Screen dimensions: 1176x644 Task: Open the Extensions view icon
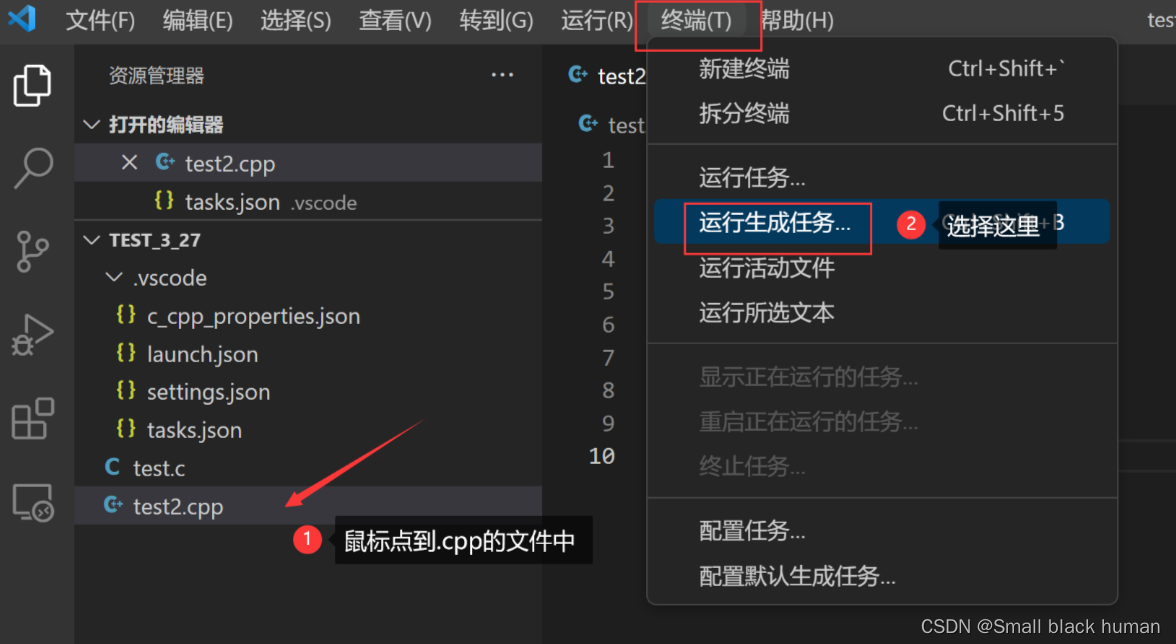coord(32,418)
